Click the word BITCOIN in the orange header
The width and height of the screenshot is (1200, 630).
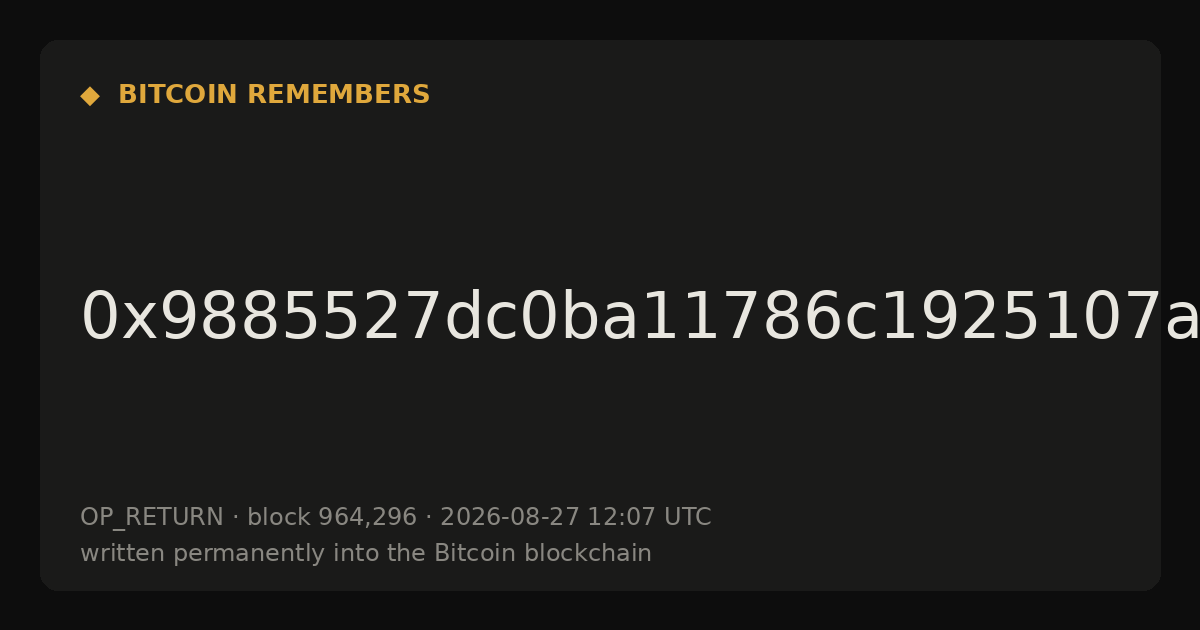179,95
